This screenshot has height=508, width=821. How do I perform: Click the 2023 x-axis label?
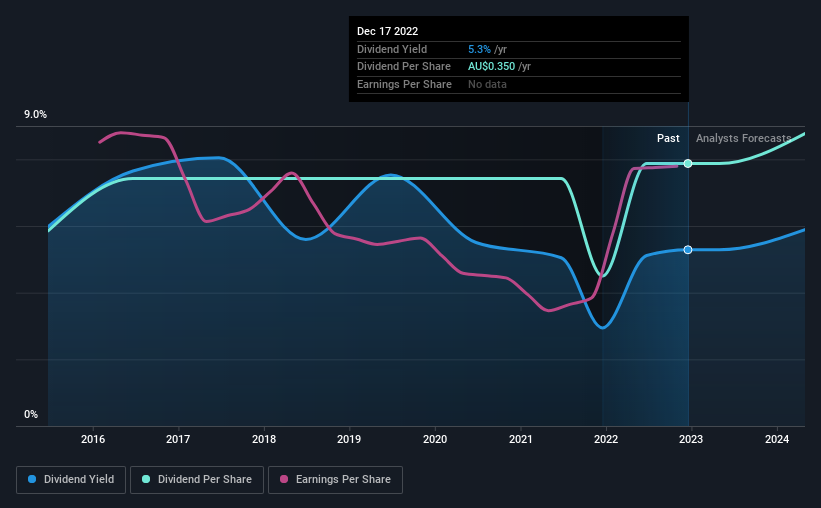[x=691, y=439]
